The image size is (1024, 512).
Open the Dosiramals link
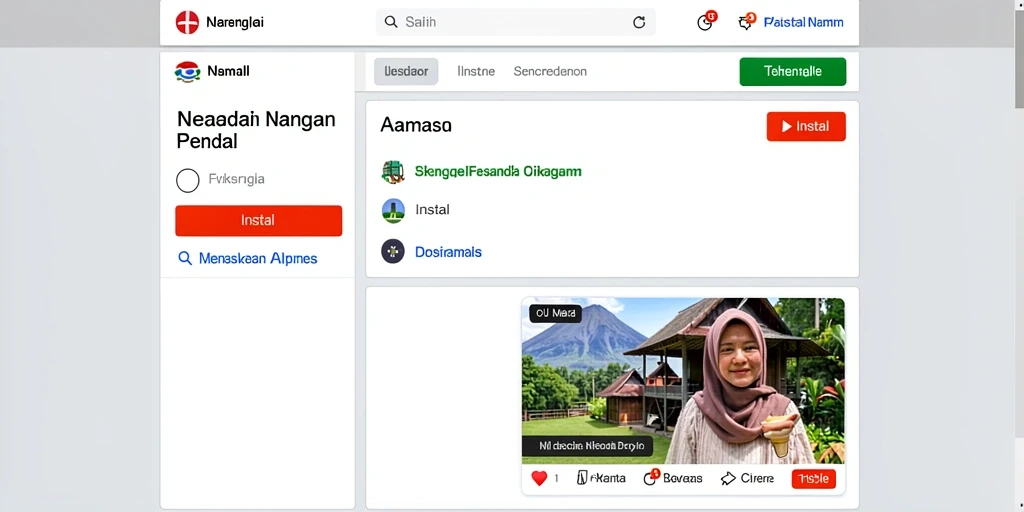[x=449, y=252]
